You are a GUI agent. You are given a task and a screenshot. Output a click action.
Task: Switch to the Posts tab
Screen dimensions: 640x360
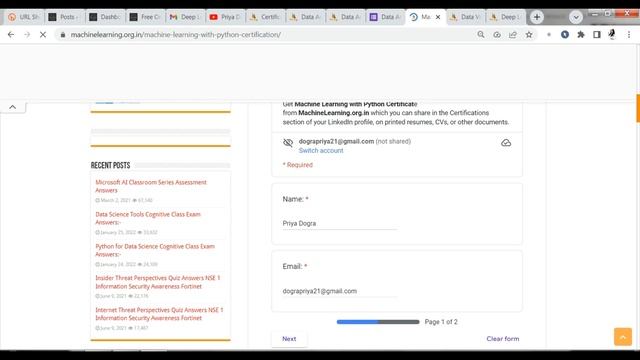[x=64, y=17]
